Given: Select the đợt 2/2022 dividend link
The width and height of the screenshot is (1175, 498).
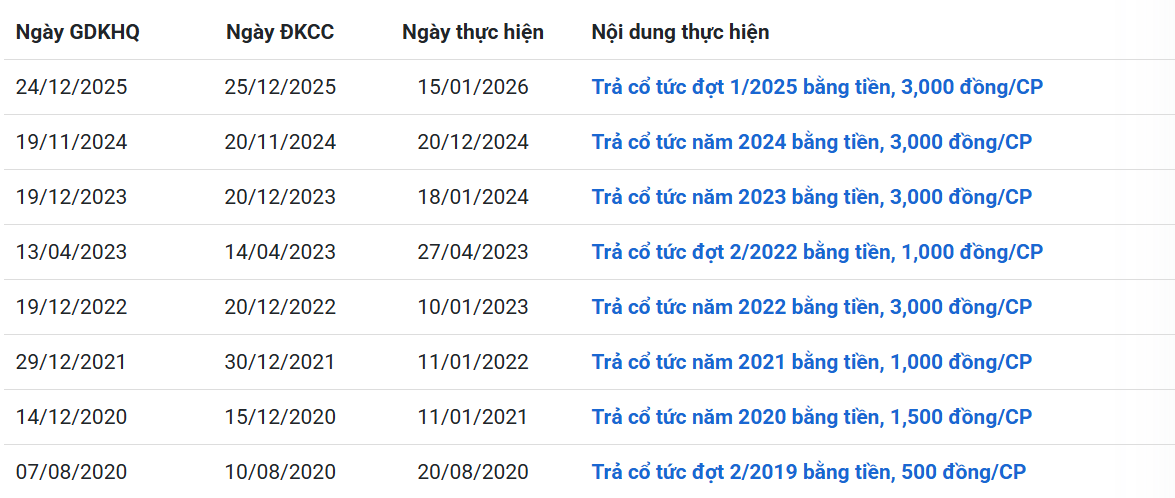Looking at the screenshot, I should (817, 252).
